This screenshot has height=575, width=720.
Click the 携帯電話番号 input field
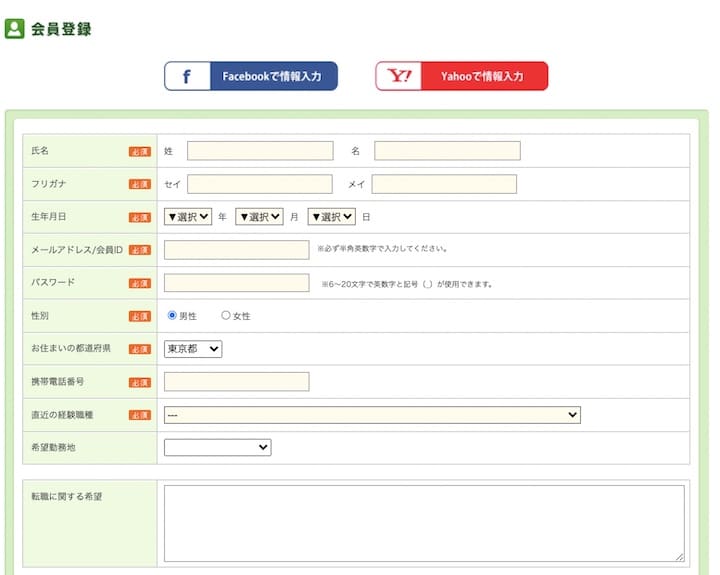click(x=236, y=382)
